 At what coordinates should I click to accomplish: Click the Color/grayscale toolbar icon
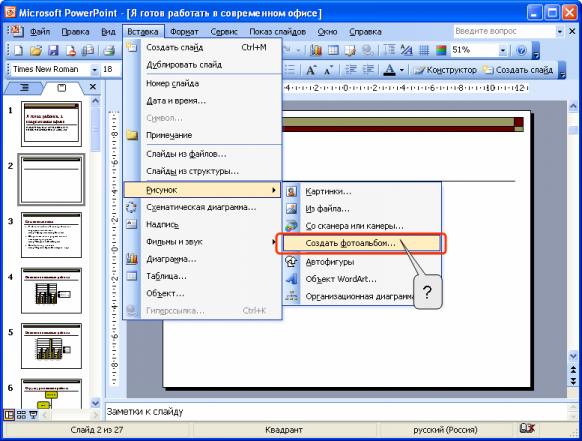pos(441,50)
